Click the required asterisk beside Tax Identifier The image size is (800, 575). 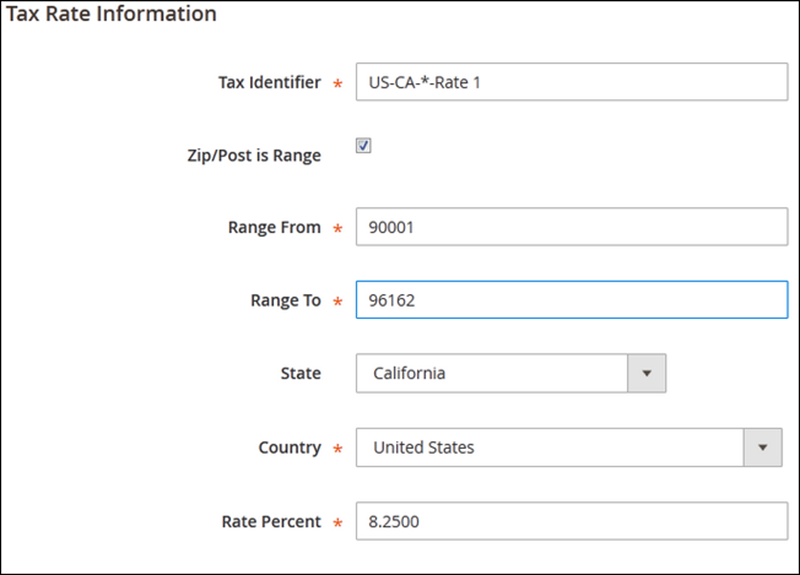point(337,84)
